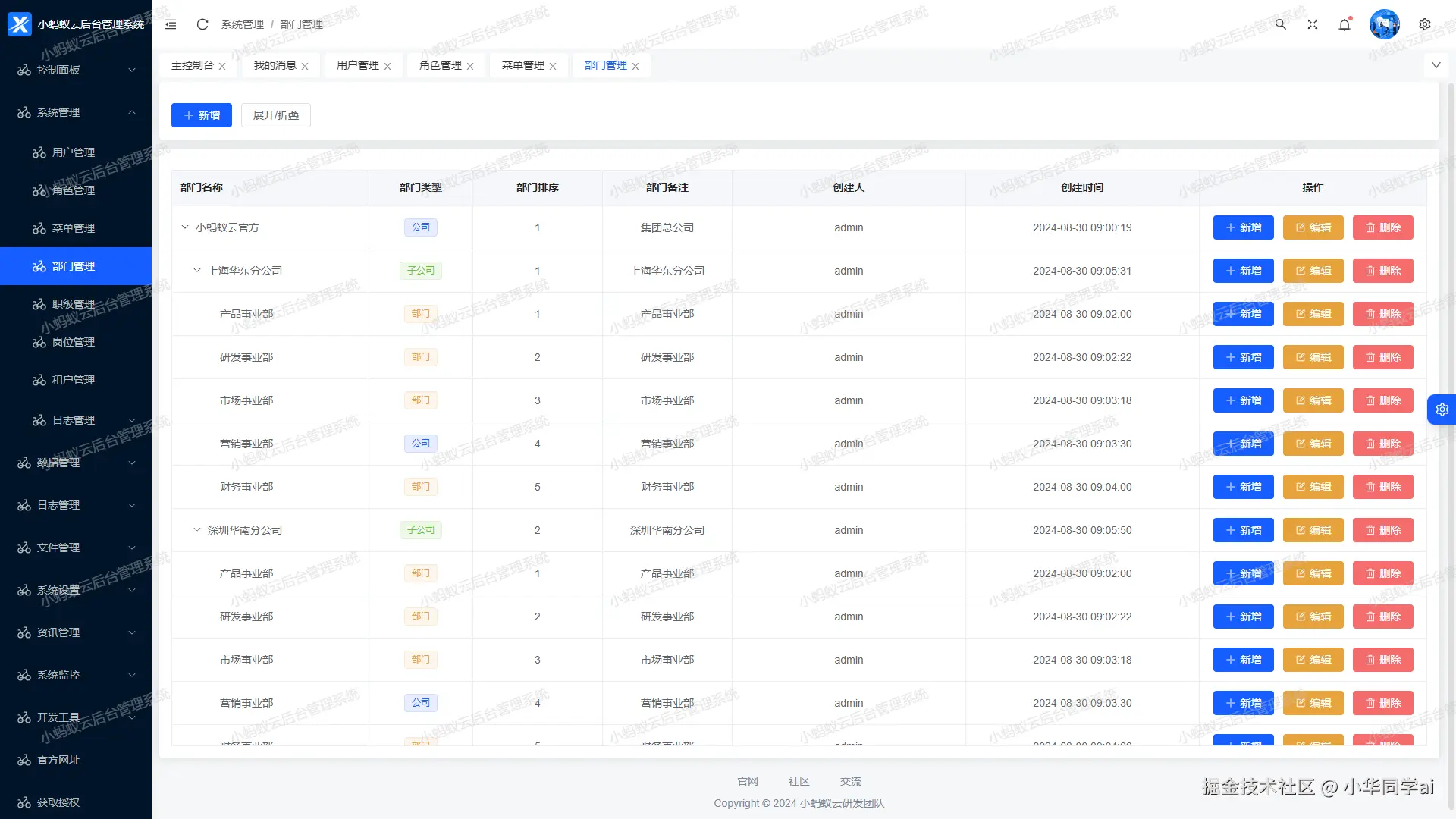The height and width of the screenshot is (819, 1456).
Task: Open 岗位管理 in the sidebar
Action: [x=74, y=342]
